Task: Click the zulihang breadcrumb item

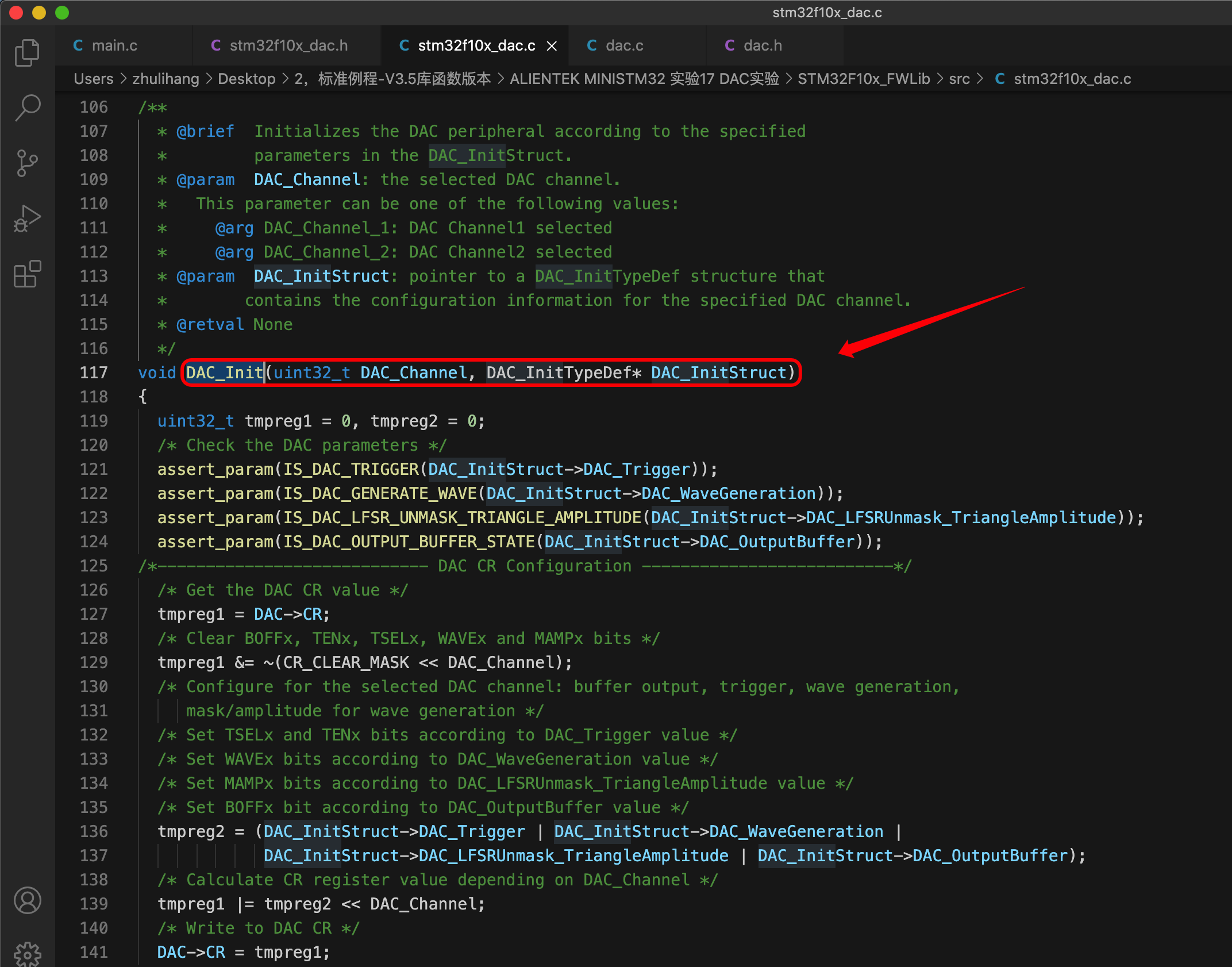Action: (x=165, y=79)
